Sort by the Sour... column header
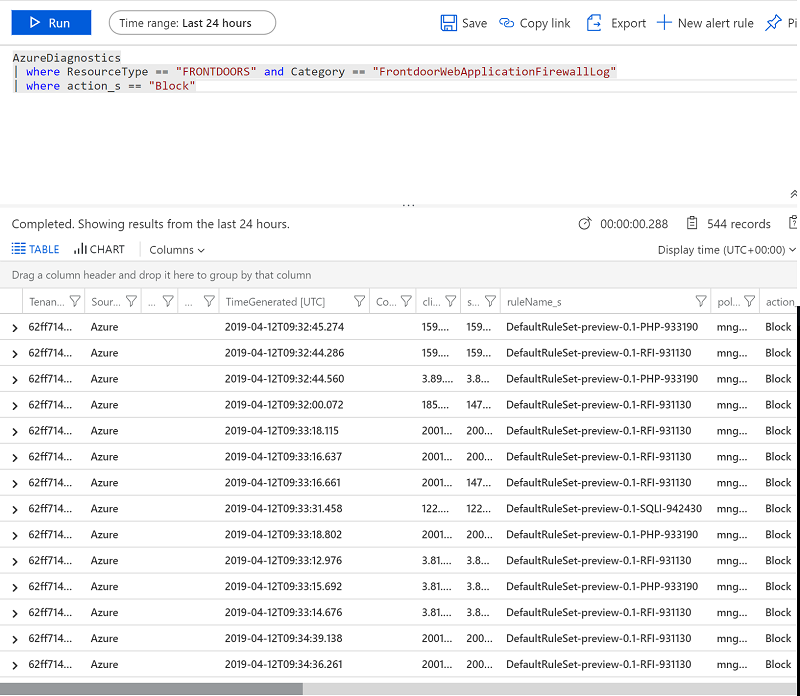 point(106,302)
